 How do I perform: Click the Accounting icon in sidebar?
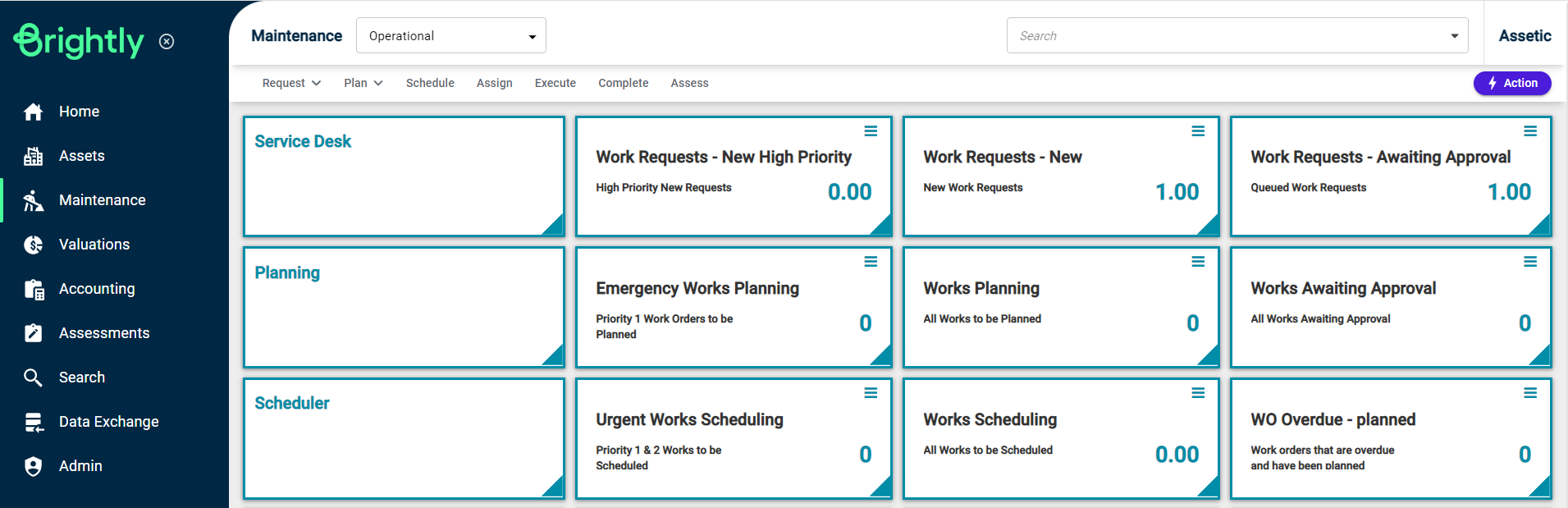coord(34,289)
